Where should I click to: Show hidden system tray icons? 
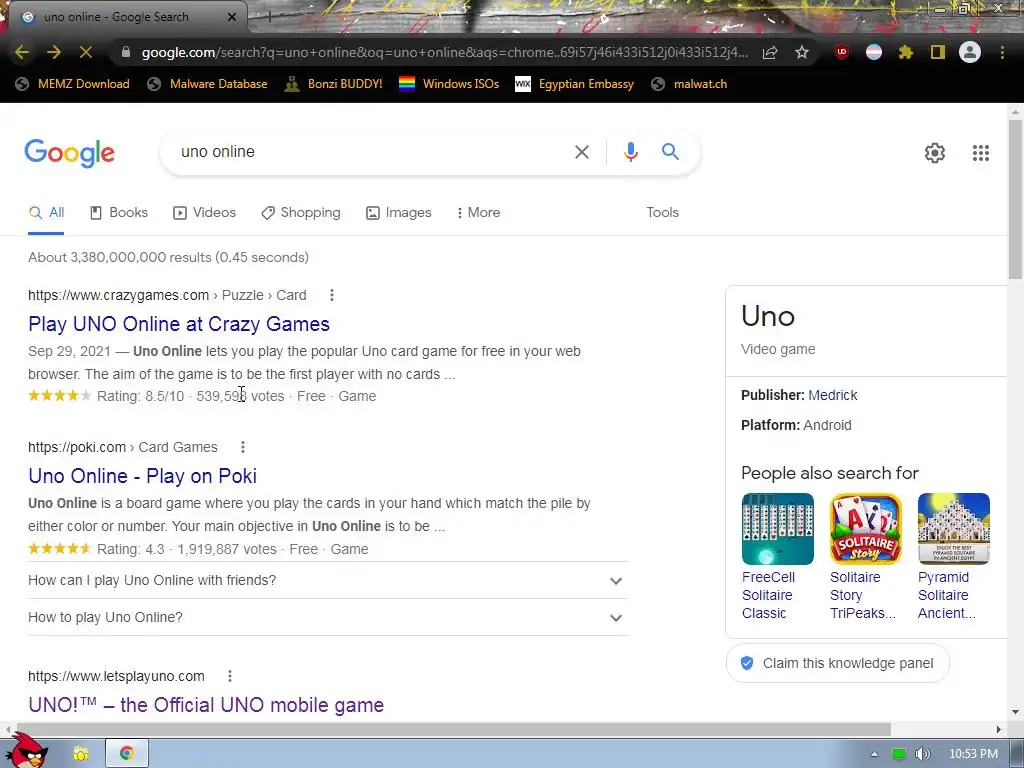coord(874,754)
